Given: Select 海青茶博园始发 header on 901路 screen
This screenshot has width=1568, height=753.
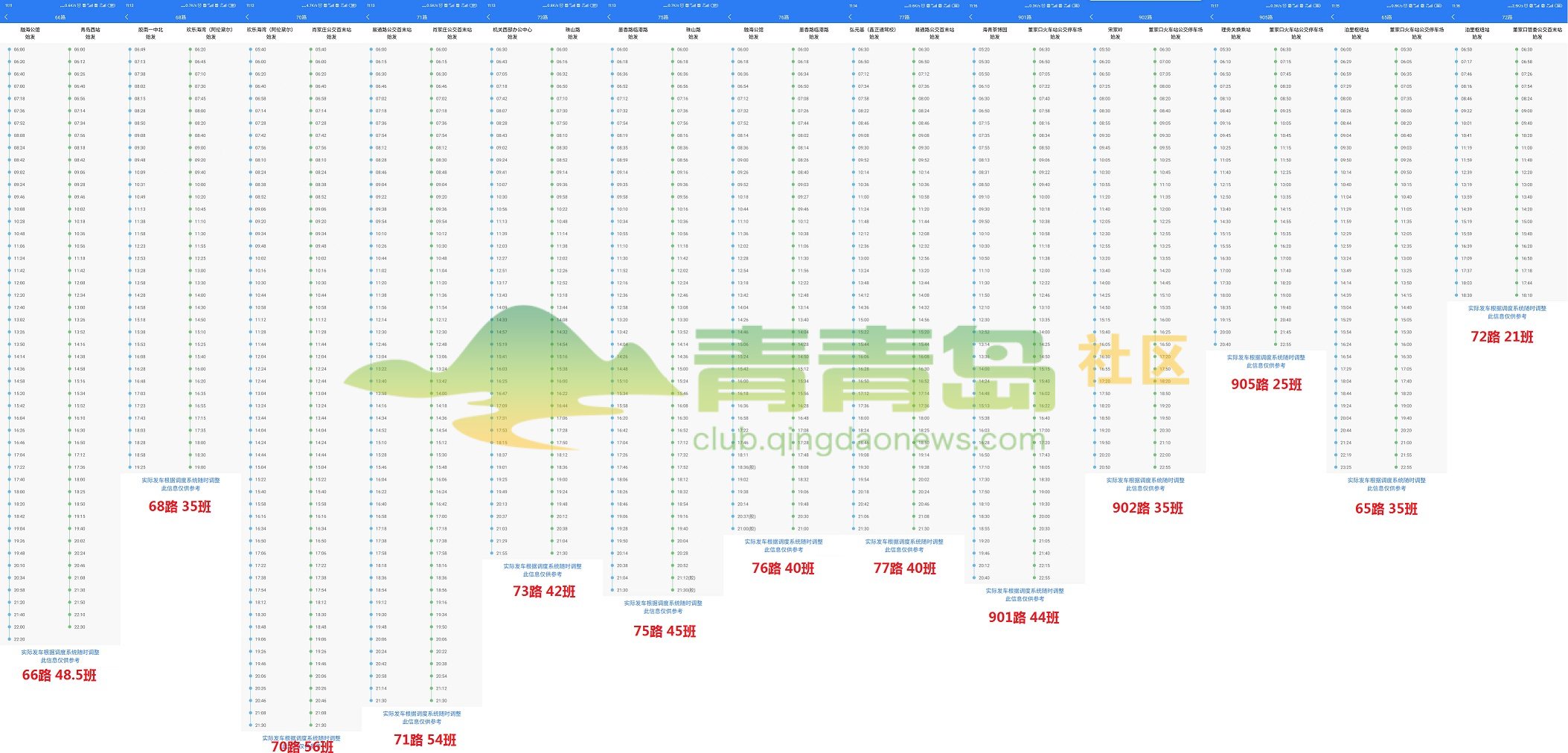Looking at the screenshot, I should [x=994, y=33].
